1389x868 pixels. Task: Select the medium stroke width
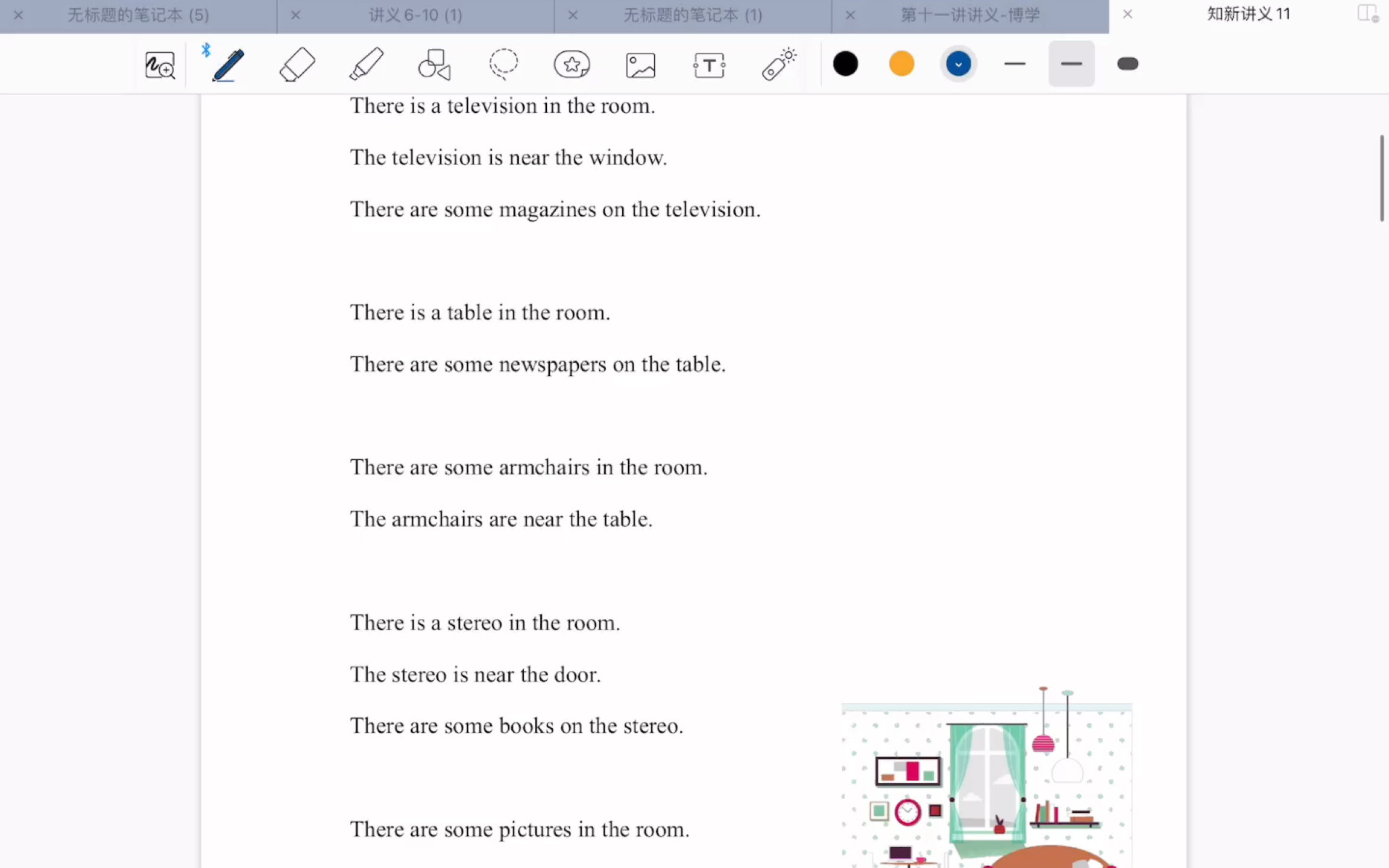coord(1071,64)
